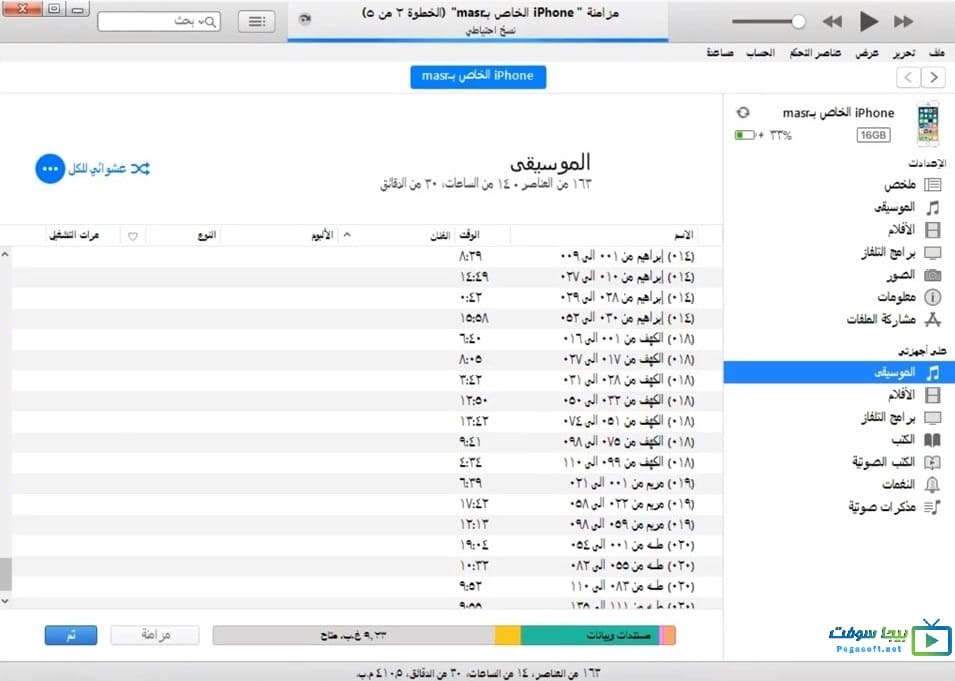Go back with the left navigation arrow
The image size is (955, 681).
(x=908, y=77)
